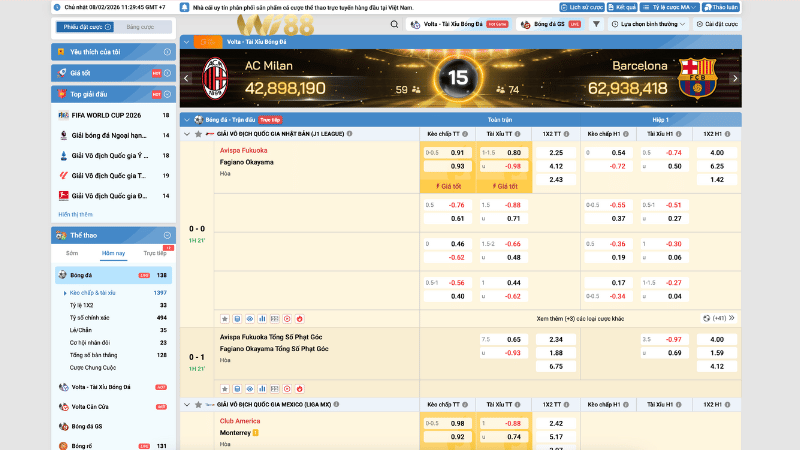This screenshot has height=450, width=800.
Task: Open statistics chart icon under Tổng Số Phạt Góc match
Action: pyautogui.click(x=262, y=389)
